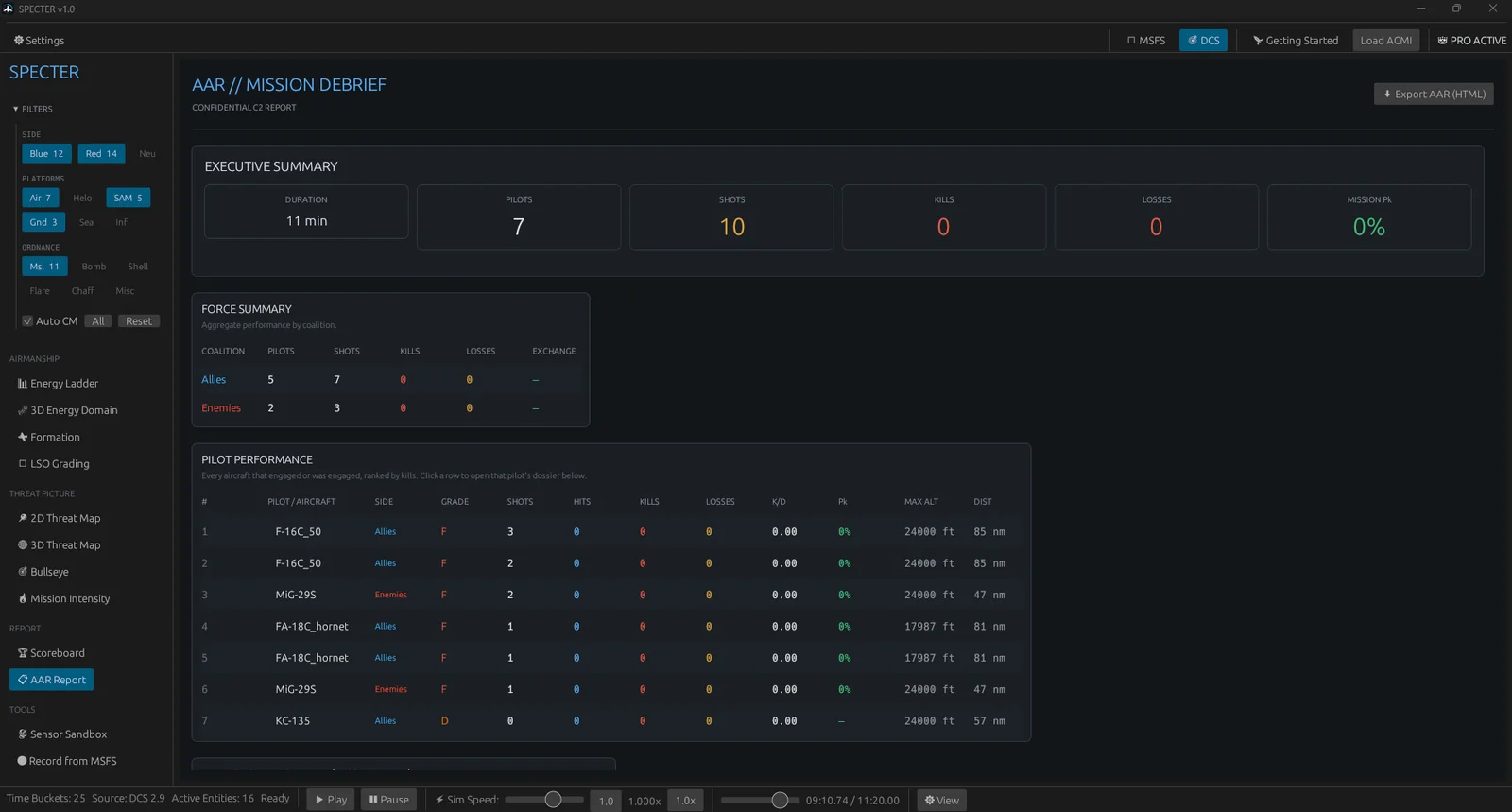Switch to DCS mode
This screenshot has height=812, width=1512.
click(x=1203, y=41)
